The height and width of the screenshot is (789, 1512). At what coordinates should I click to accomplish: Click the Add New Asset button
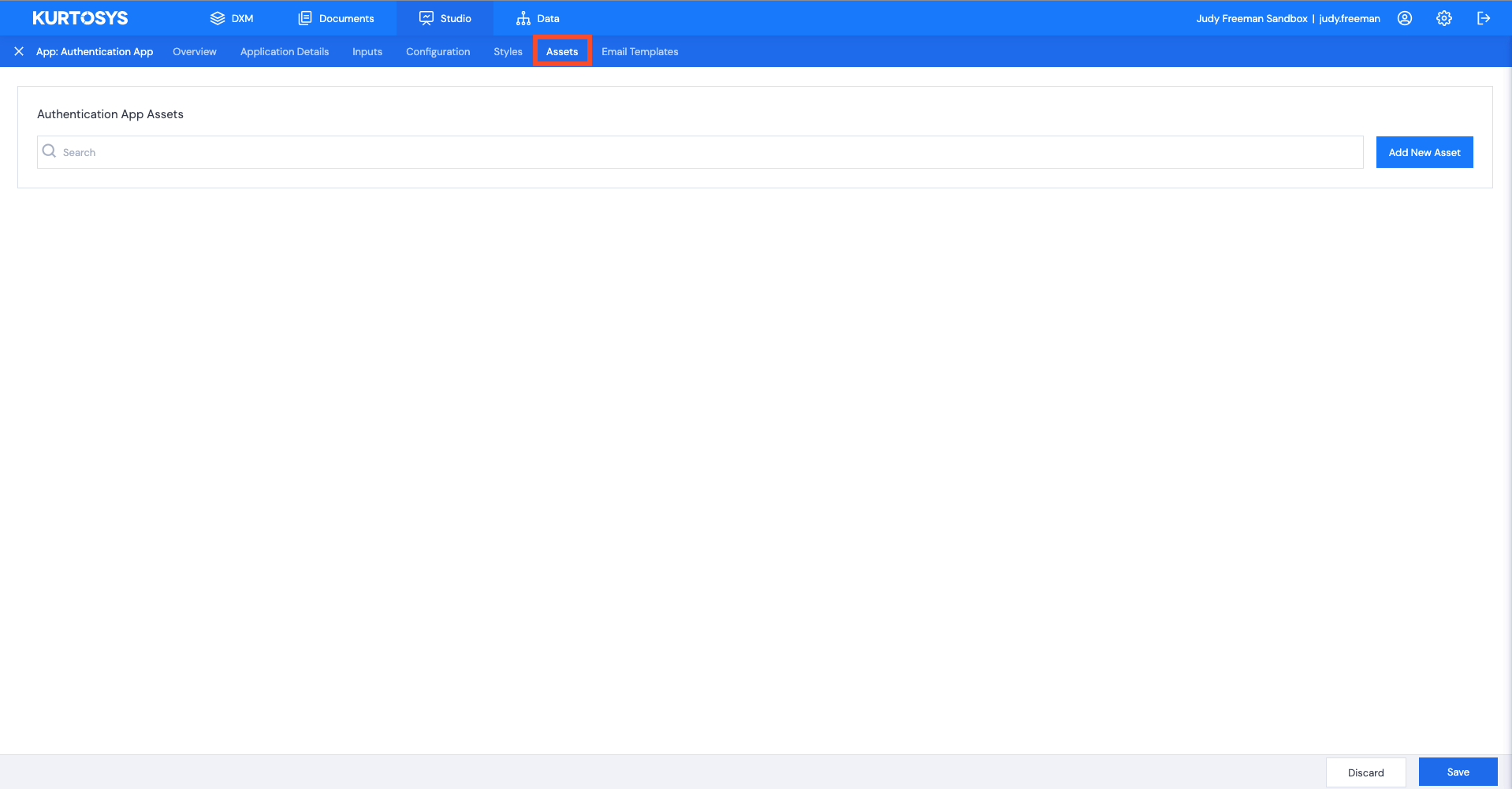coord(1424,151)
